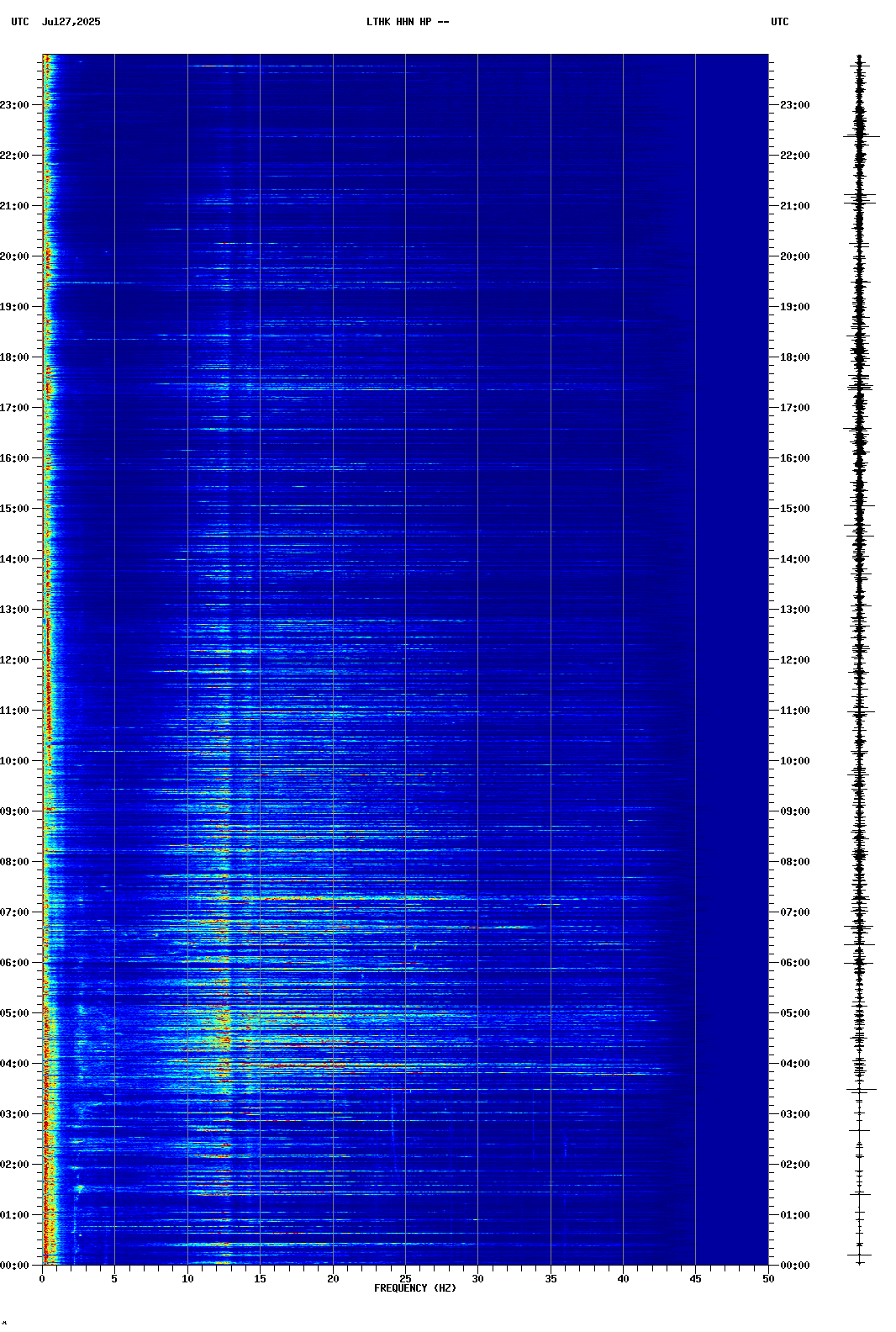Click the date label Jul27,2025

(x=71, y=22)
